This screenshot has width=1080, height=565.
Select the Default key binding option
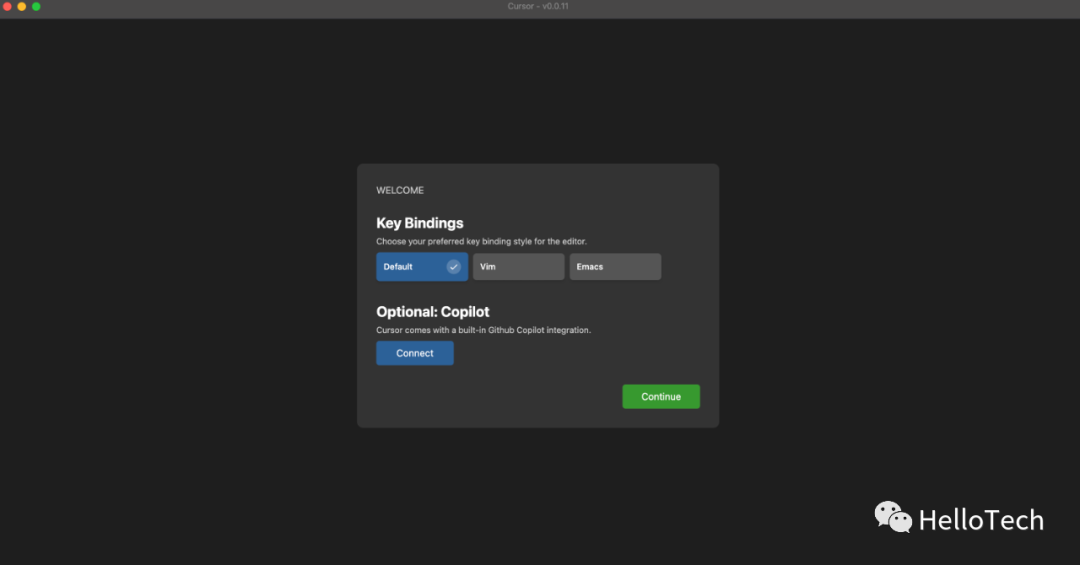tap(422, 267)
